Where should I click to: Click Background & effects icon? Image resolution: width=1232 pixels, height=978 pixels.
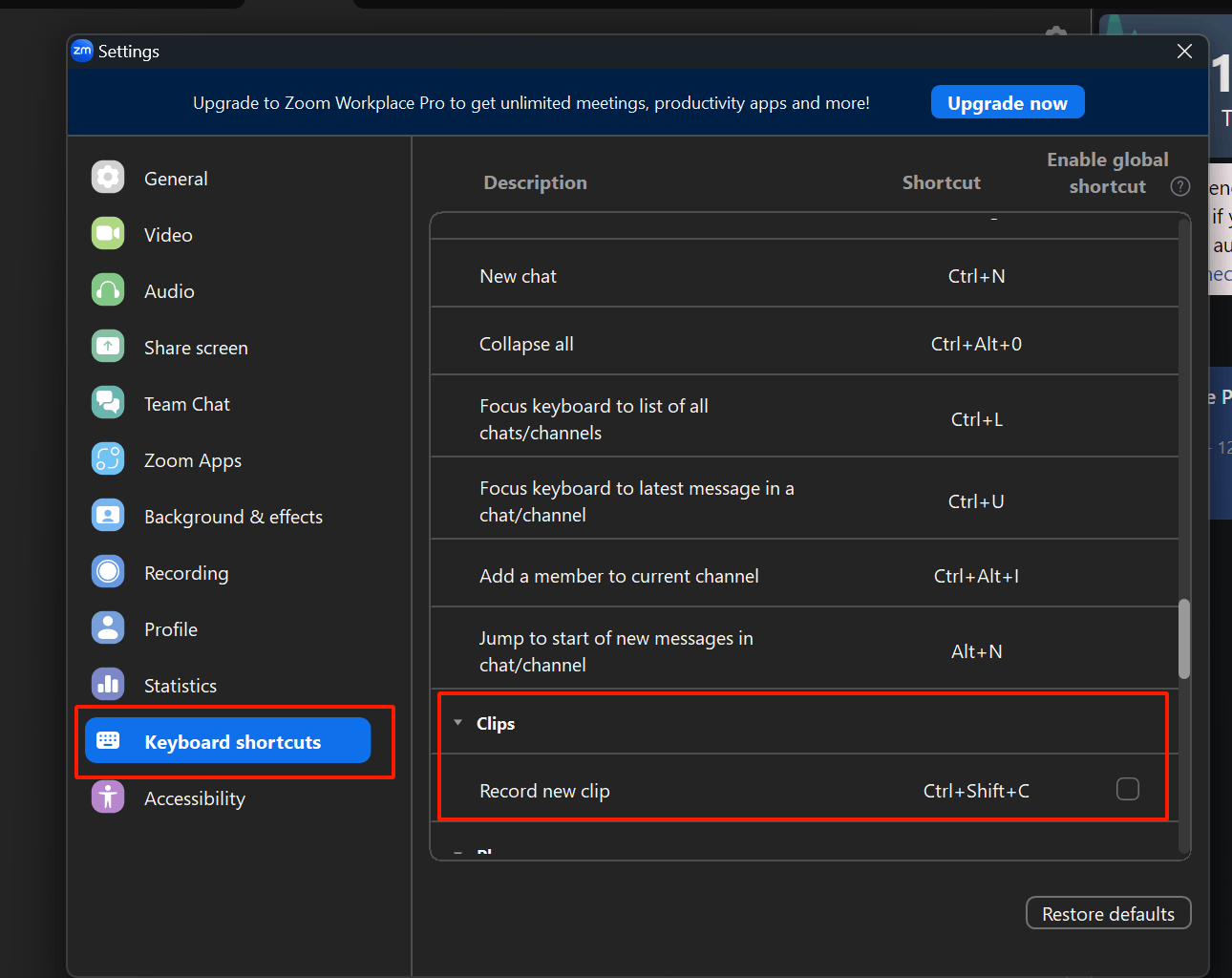[x=108, y=516]
